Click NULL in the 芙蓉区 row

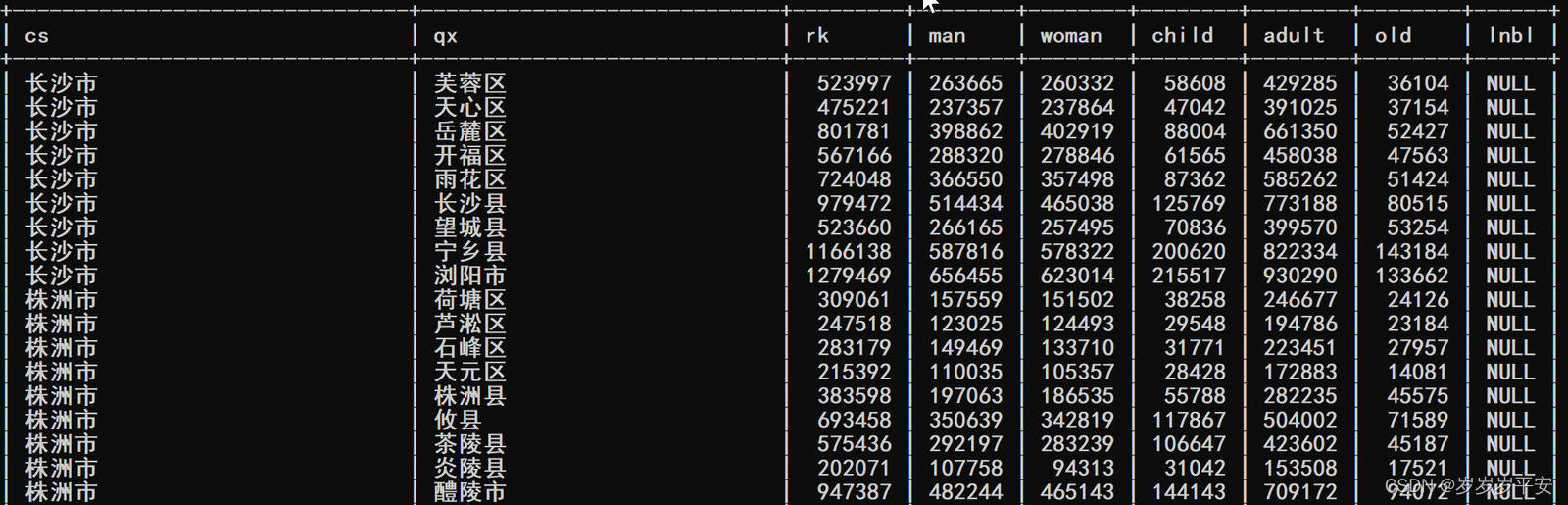pos(1510,83)
